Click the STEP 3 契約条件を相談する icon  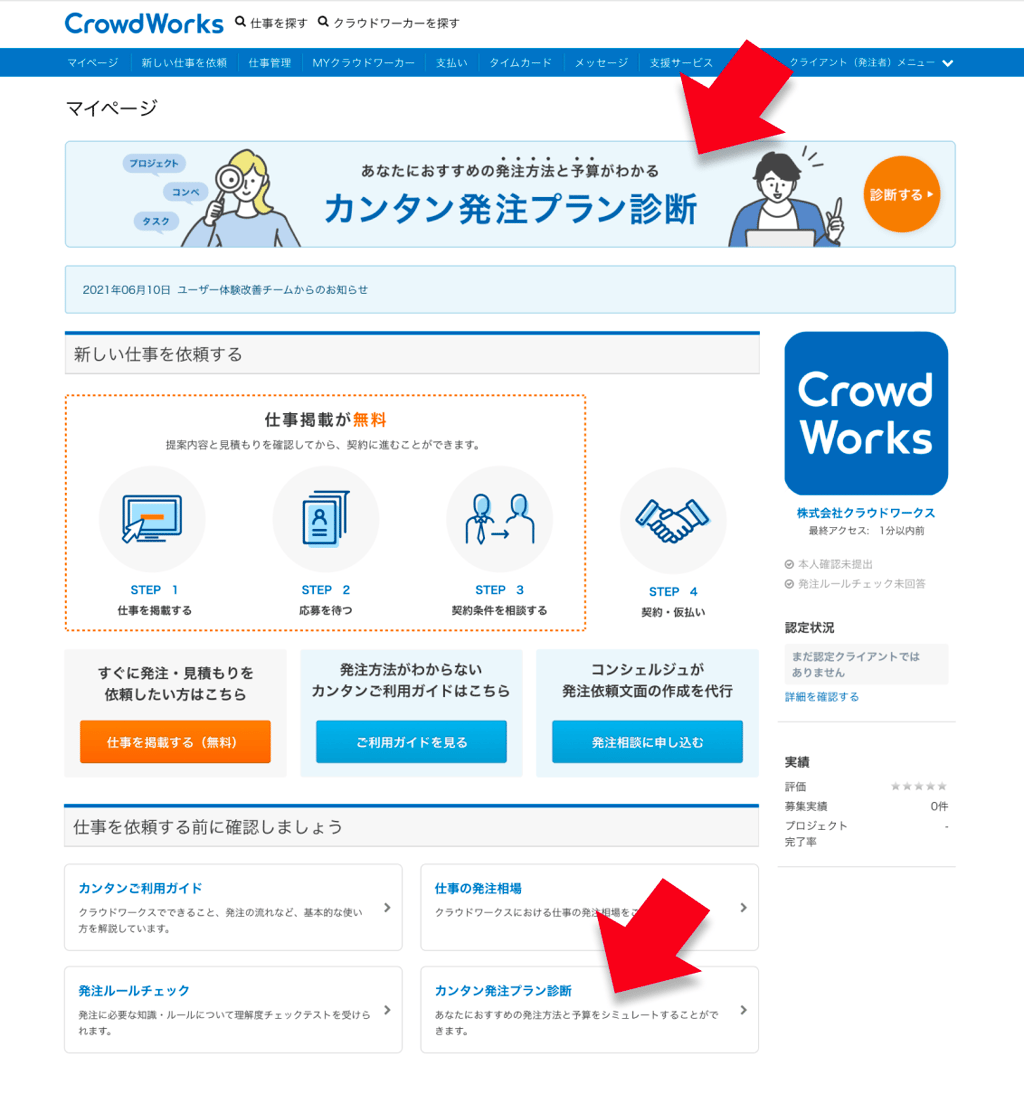tap(499, 518)
